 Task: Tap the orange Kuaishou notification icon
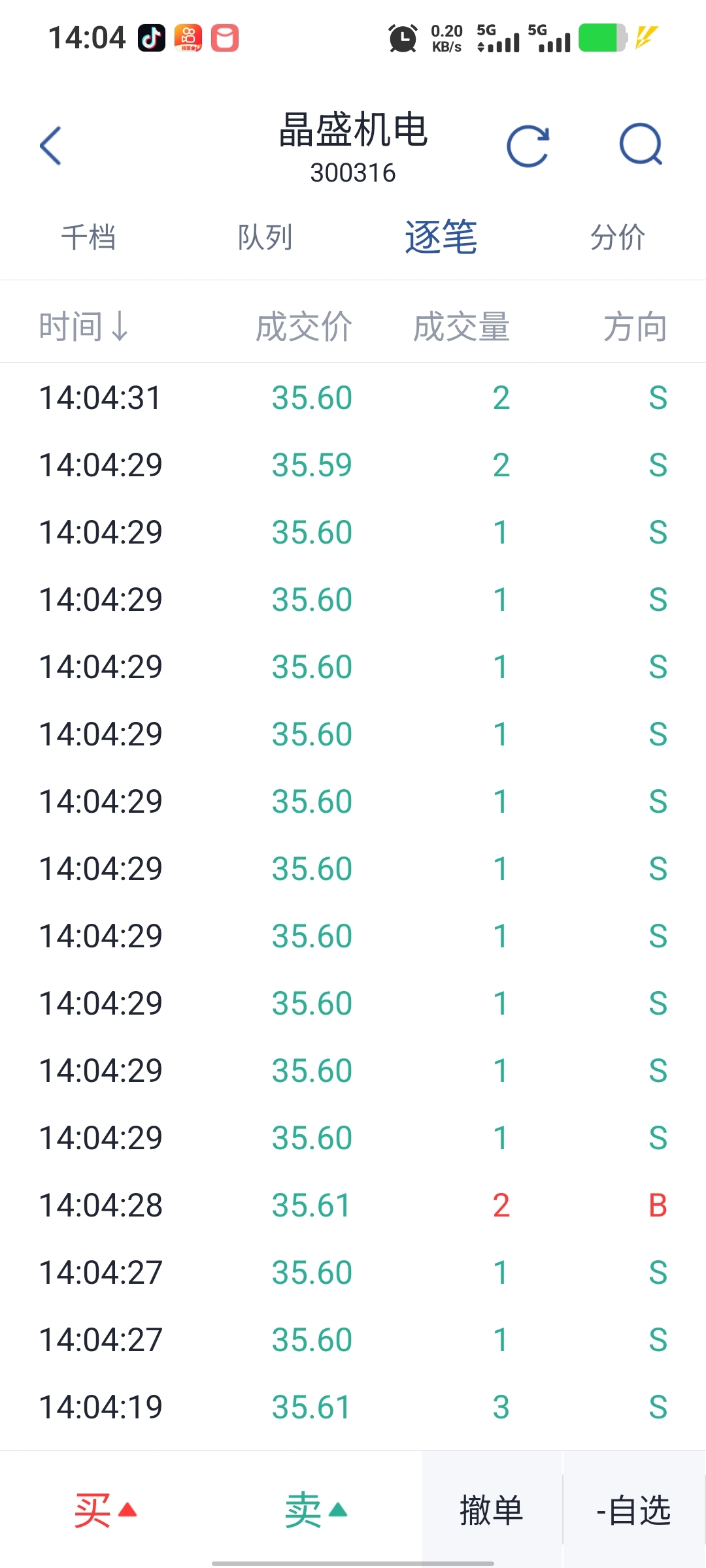coord(188,38)
